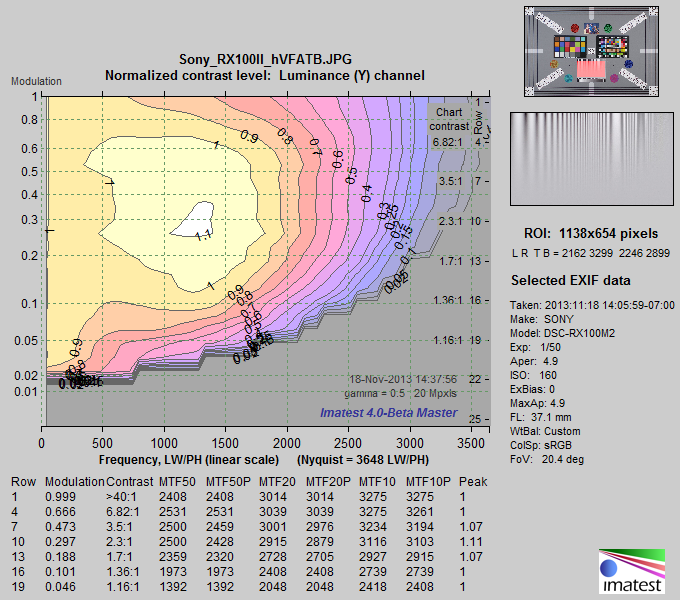Select the 'FL: 37.1 mm' entry
Image resolution: width=680 pixels, height=600 pixels.
click(541, 417)
